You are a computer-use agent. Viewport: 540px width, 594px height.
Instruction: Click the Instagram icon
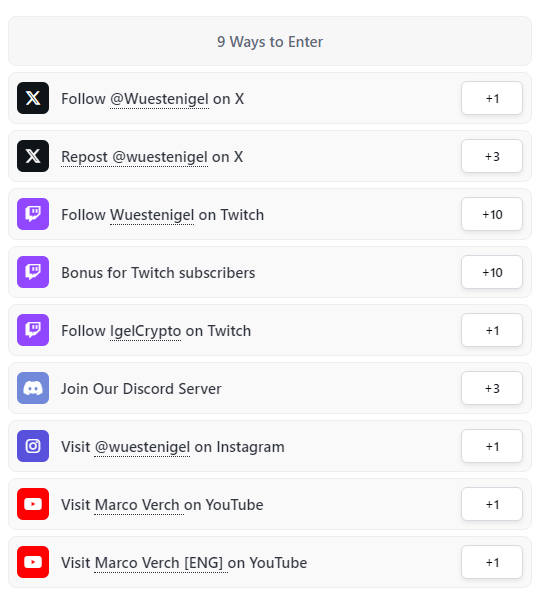[33, 446]
